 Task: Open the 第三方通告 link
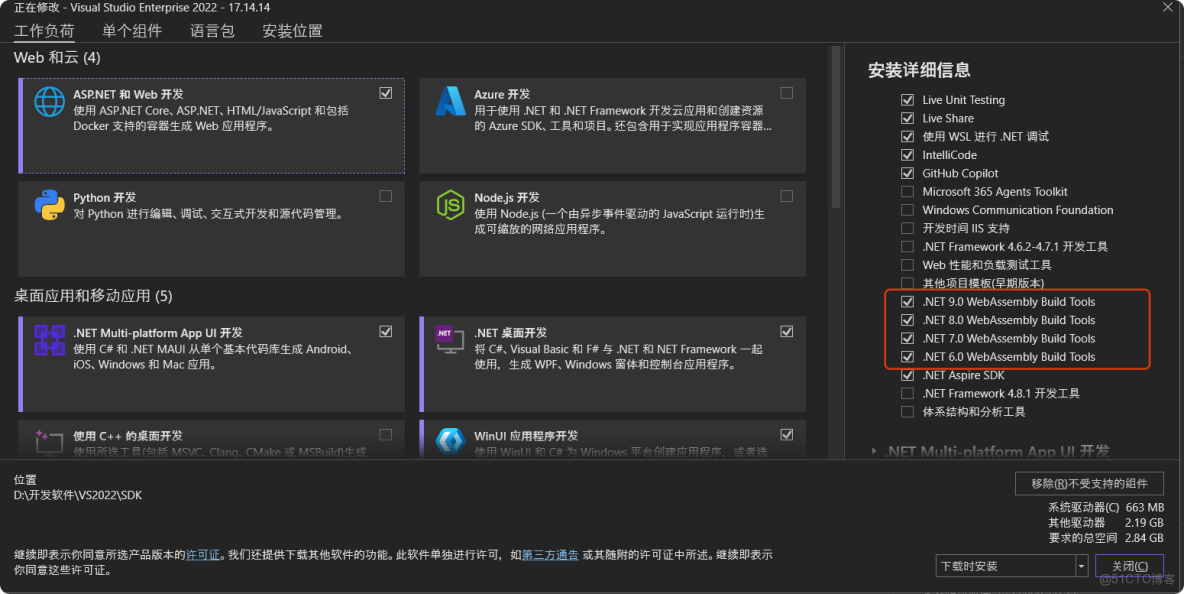coord(550,554)
